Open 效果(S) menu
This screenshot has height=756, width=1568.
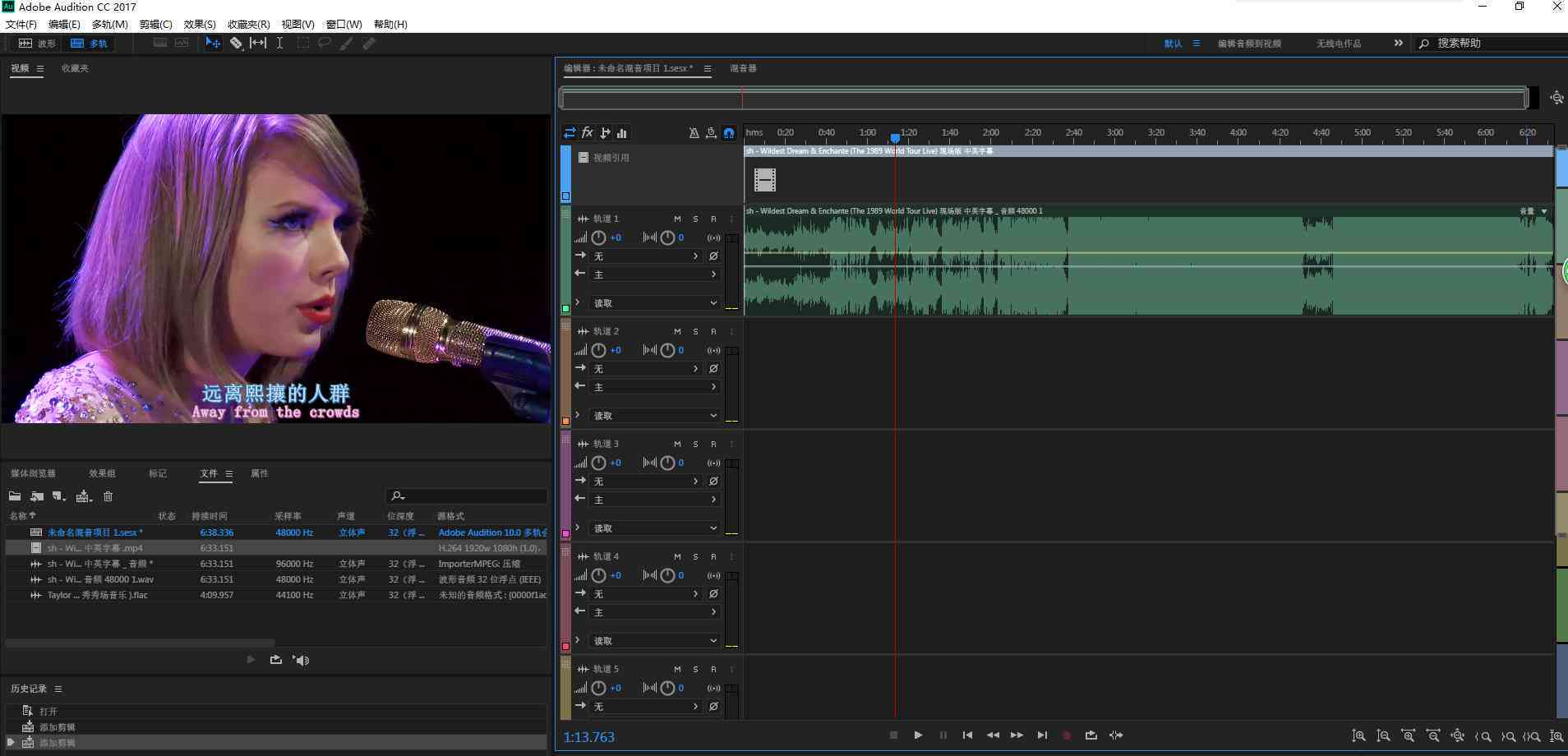[x=200, y=25]
